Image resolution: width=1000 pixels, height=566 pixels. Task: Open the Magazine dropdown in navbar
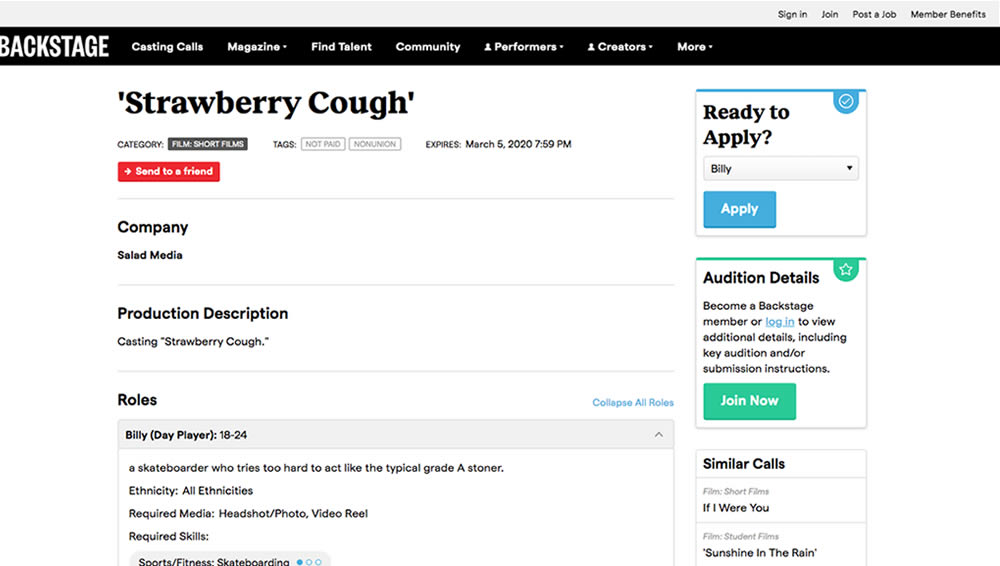[x=256, y=47]
